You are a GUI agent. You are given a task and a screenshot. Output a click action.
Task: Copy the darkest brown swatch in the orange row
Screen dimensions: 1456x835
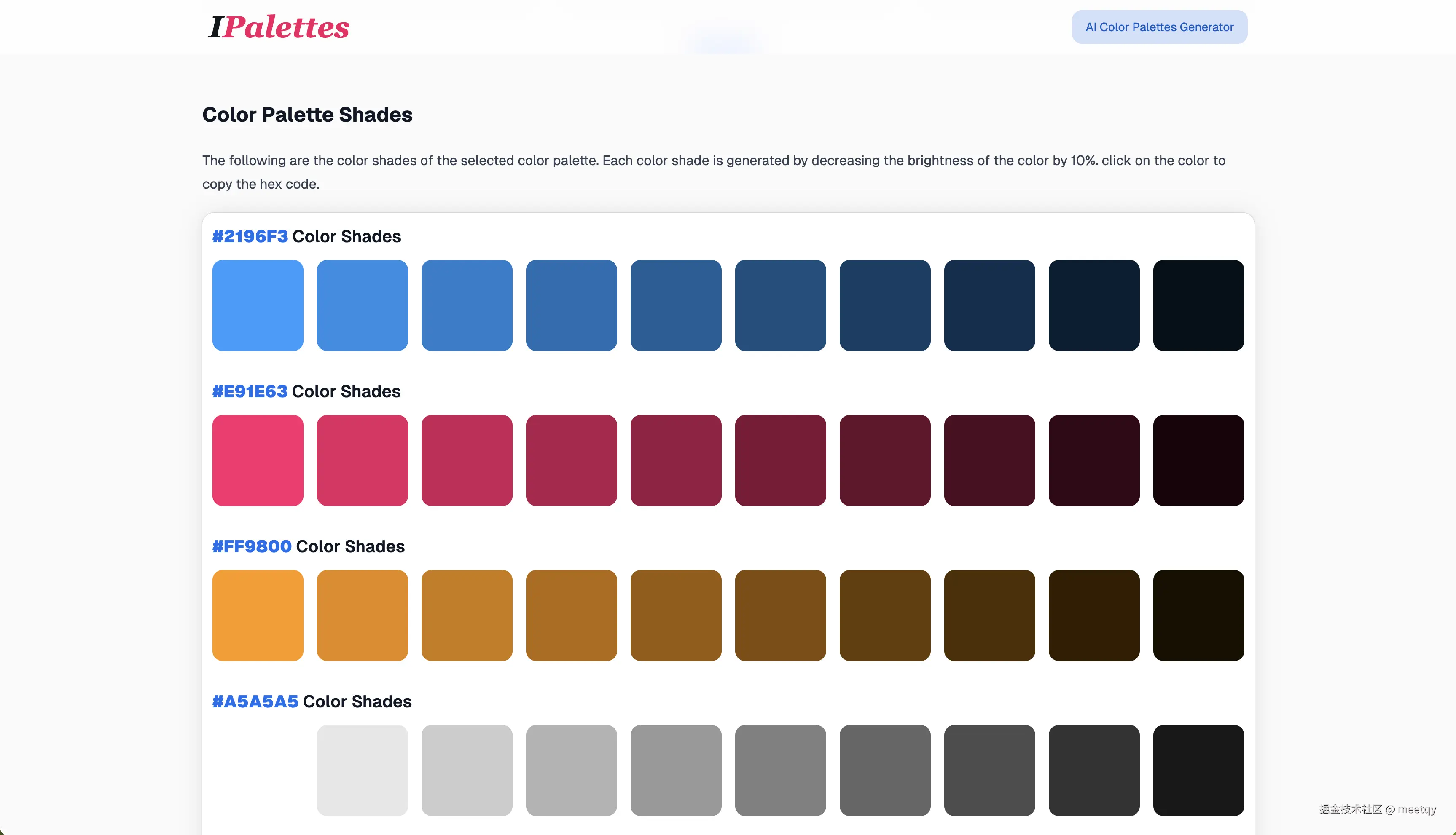click(1198, 615)
